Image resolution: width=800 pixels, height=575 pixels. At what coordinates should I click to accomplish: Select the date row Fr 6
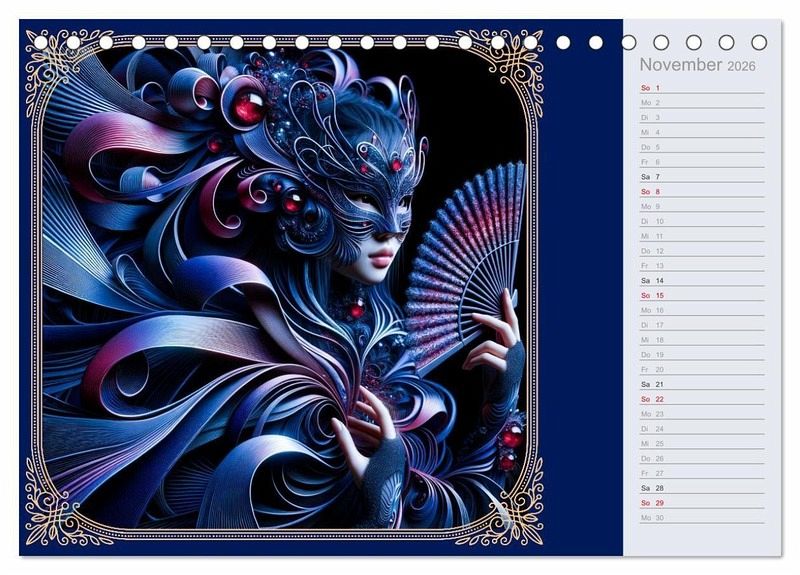(702, 162)
